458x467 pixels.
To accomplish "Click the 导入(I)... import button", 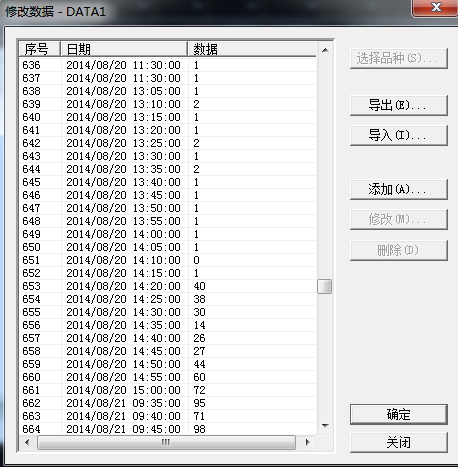I will (398, 135).
